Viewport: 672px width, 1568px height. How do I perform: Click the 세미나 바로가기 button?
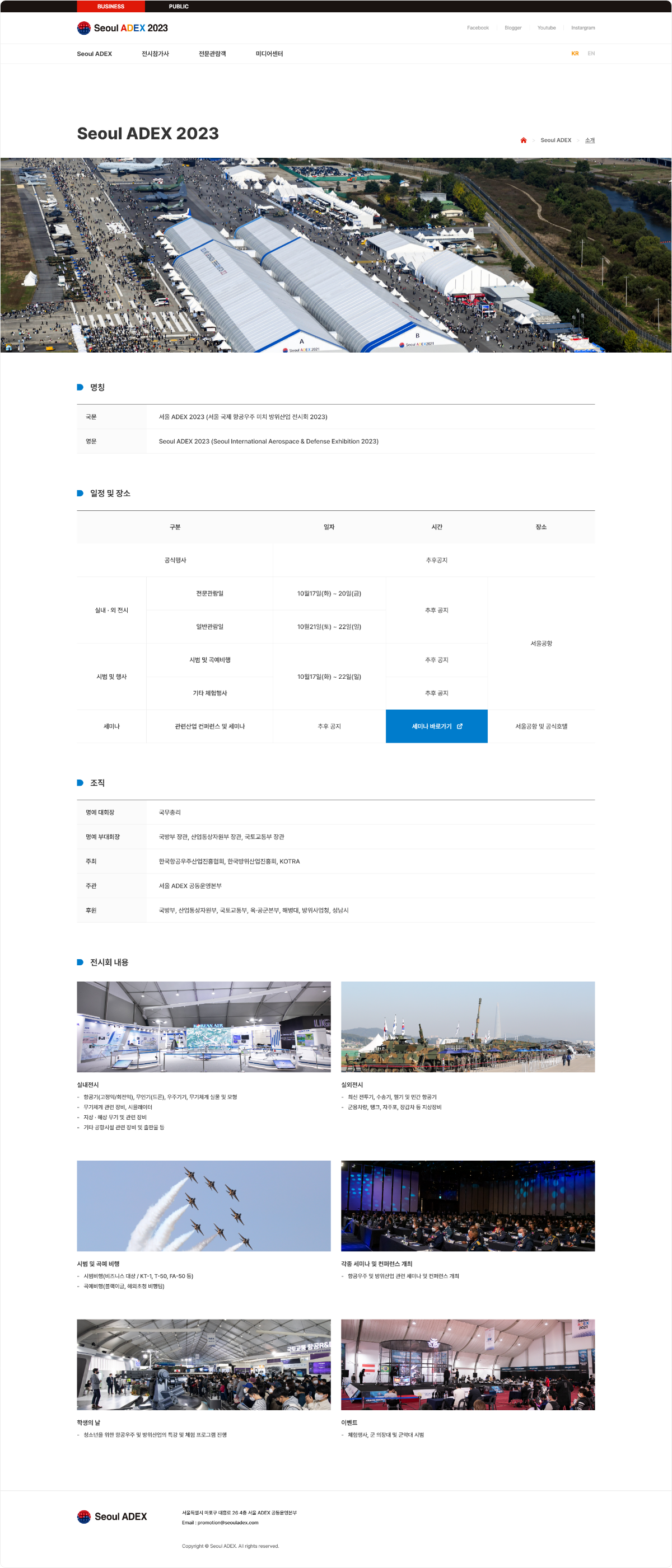tap(437, 726)
